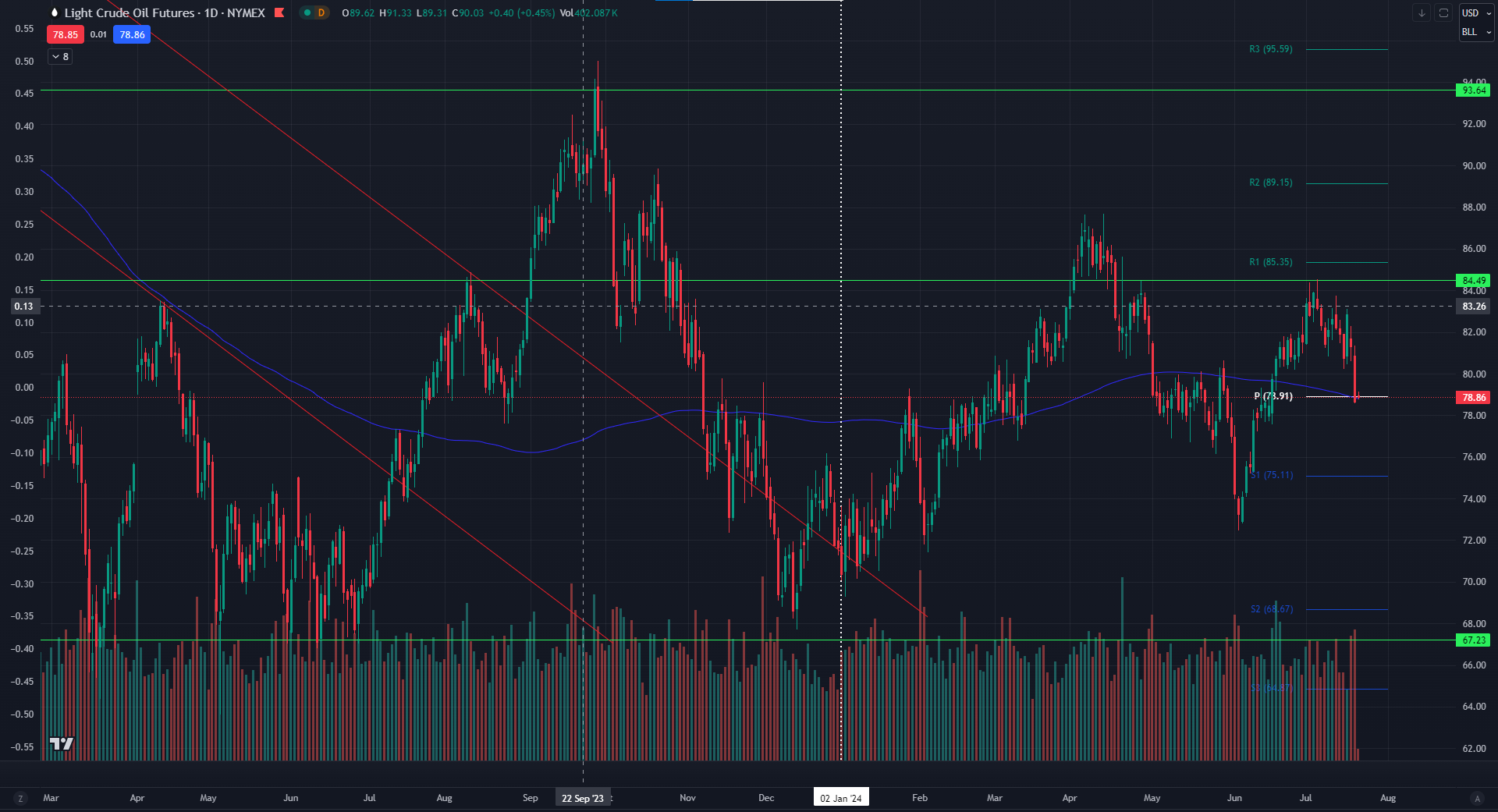This screenshot has height=812, width=1498.
Task: Click the S2 (68.67) pivot label
Action: [1272, 609]
